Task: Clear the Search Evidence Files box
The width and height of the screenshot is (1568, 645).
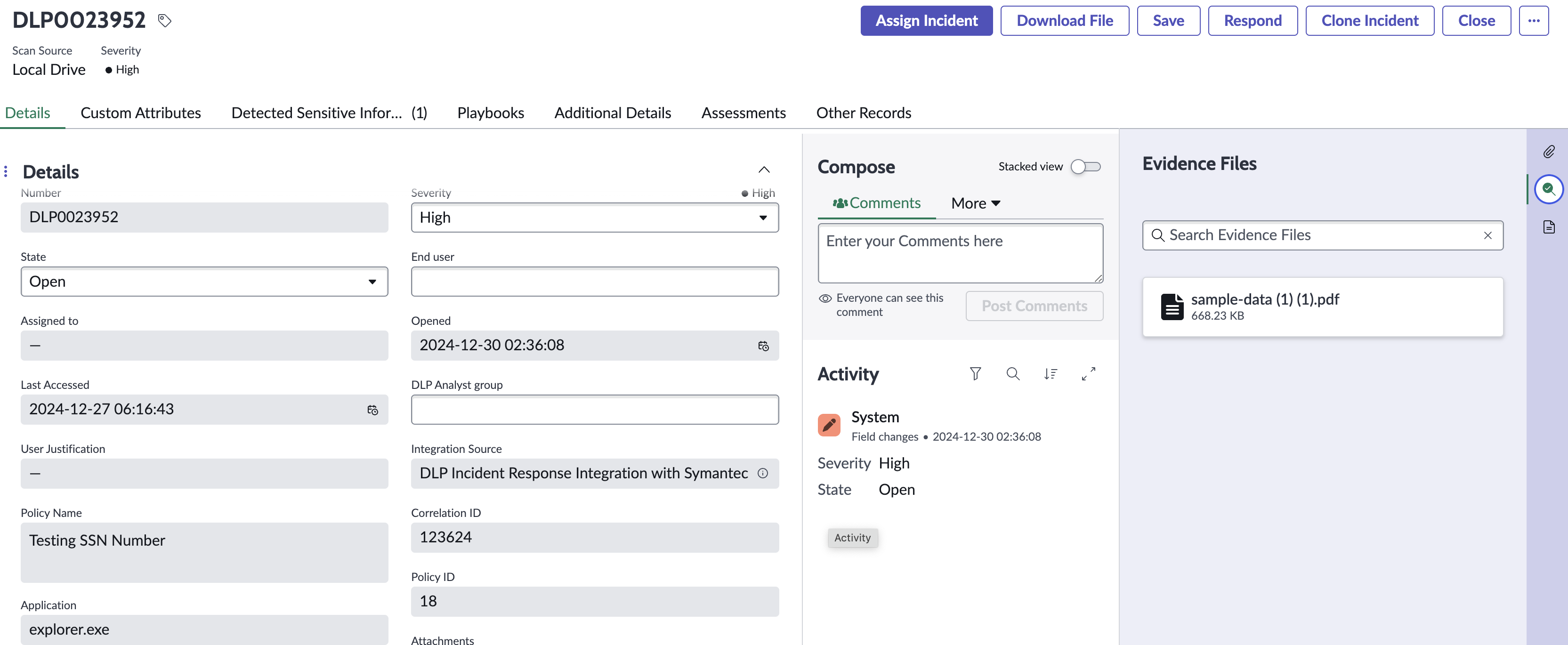Action: [1487, 235]
